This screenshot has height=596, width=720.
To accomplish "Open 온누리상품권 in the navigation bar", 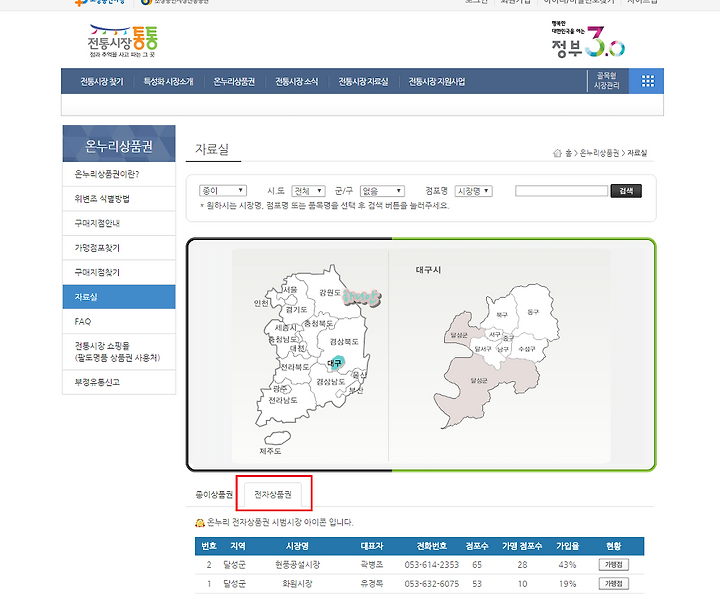I will tap(234, 82).
